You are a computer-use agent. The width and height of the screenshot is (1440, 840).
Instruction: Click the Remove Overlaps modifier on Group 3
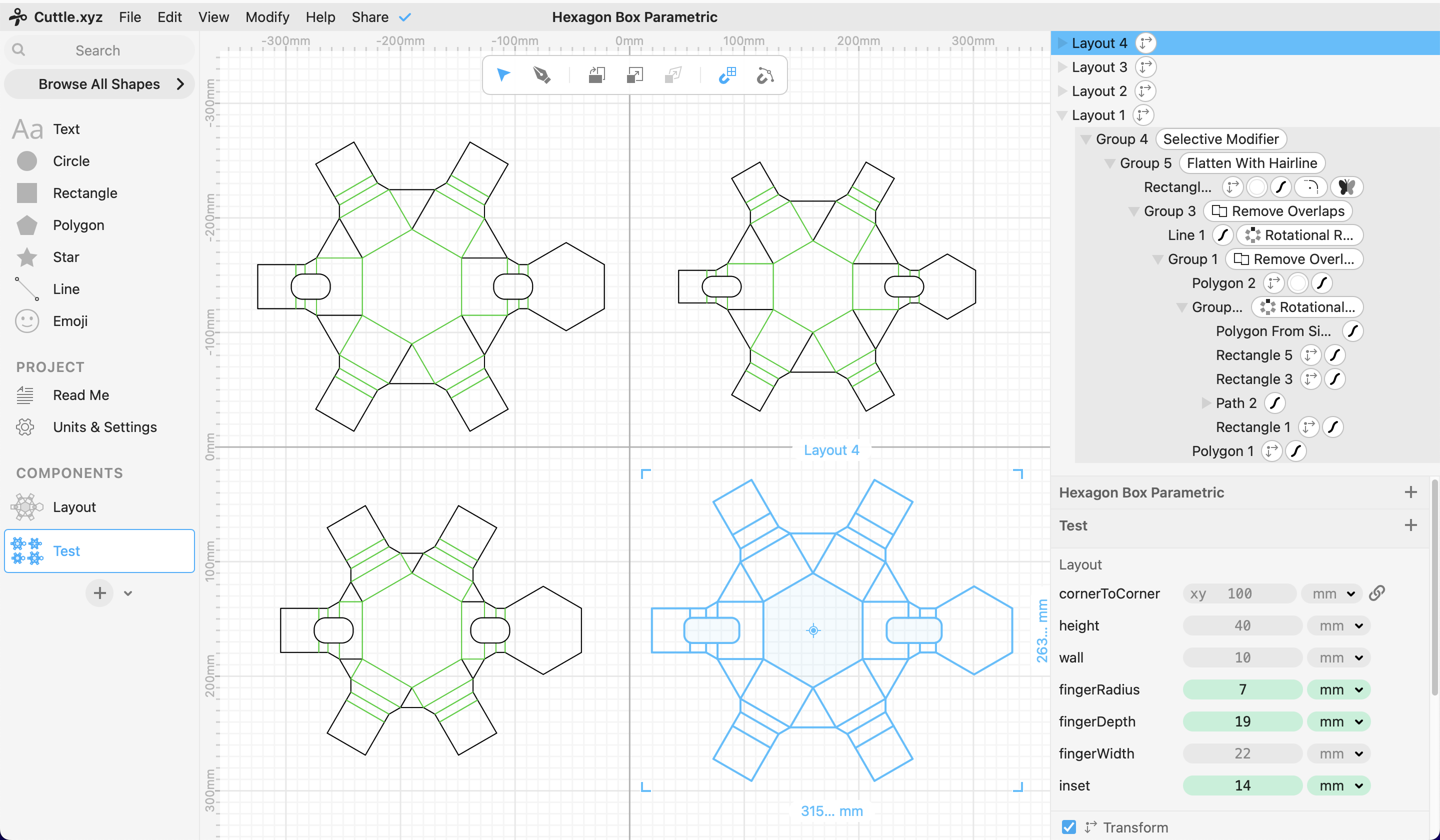1277,211
